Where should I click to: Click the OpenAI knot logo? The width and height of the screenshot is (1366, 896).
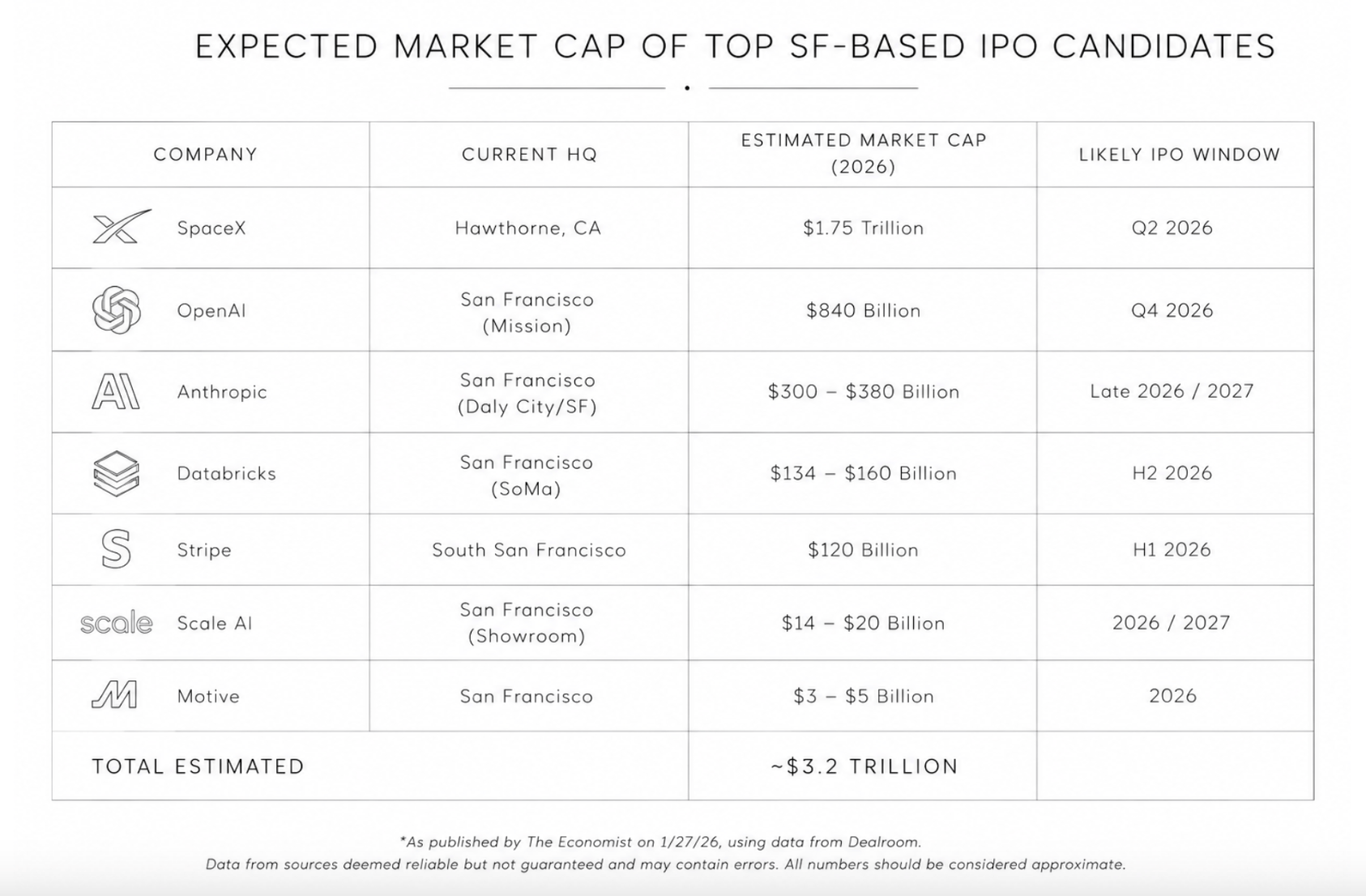(117, 309)
